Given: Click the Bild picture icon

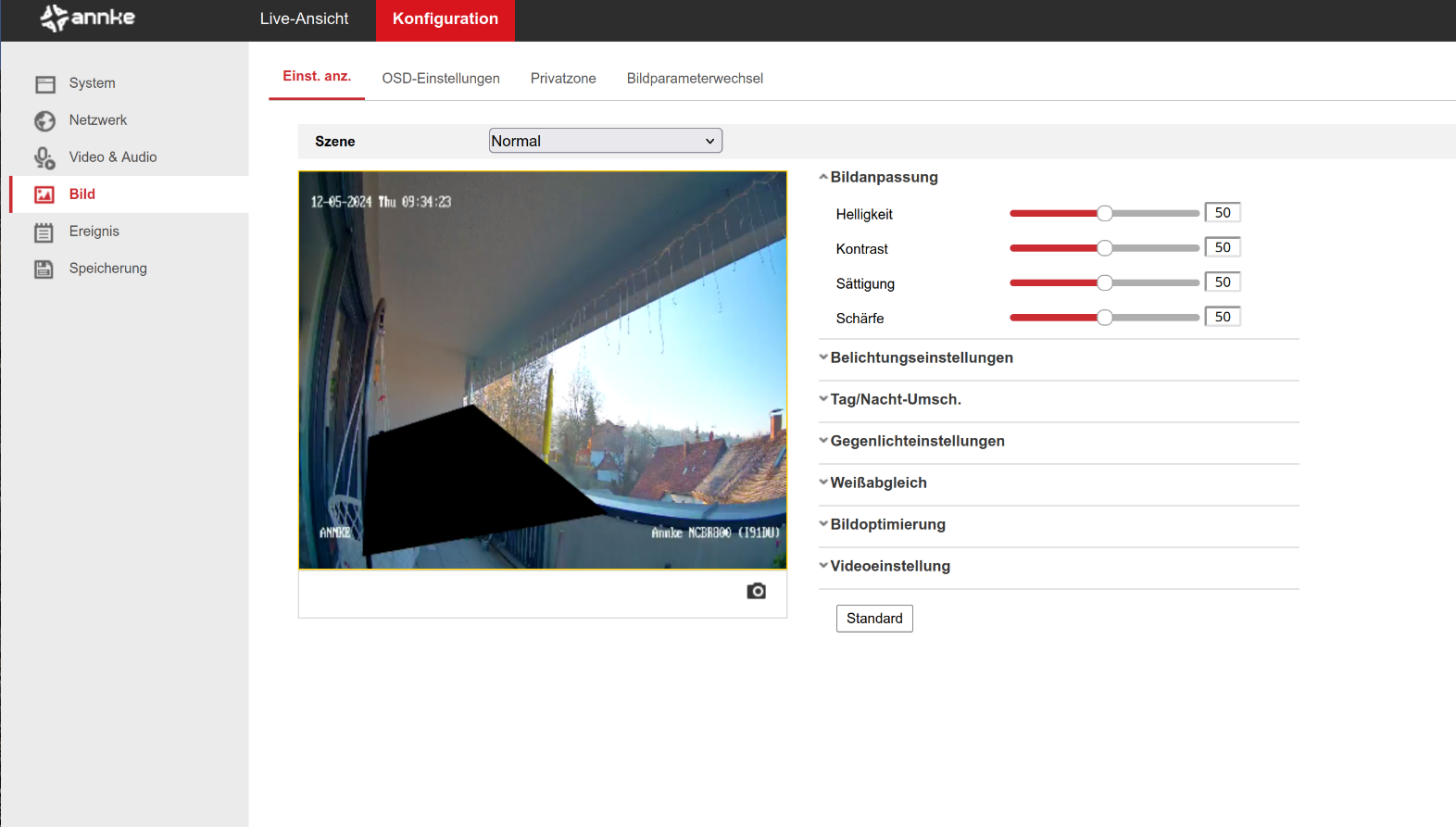Looking at the screenshot, I should tap(44, 194).
